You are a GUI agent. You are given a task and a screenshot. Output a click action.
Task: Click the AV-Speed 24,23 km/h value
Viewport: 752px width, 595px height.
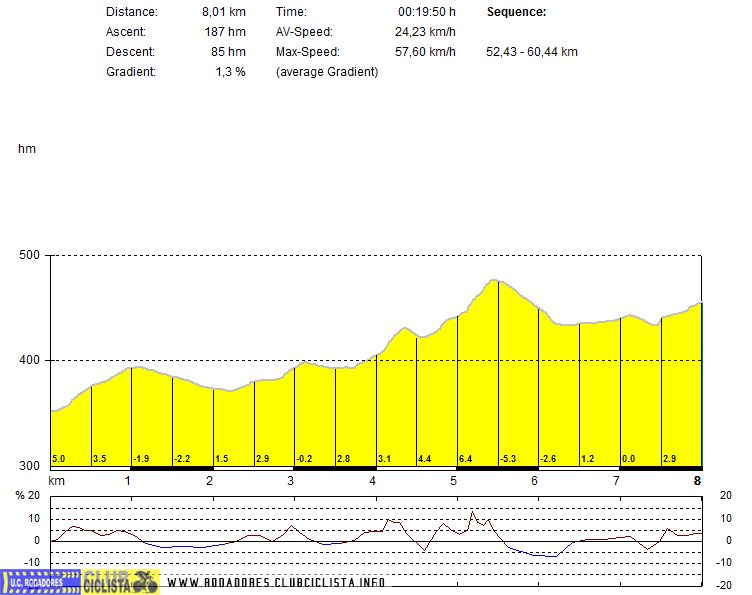(x=425, y=32)
